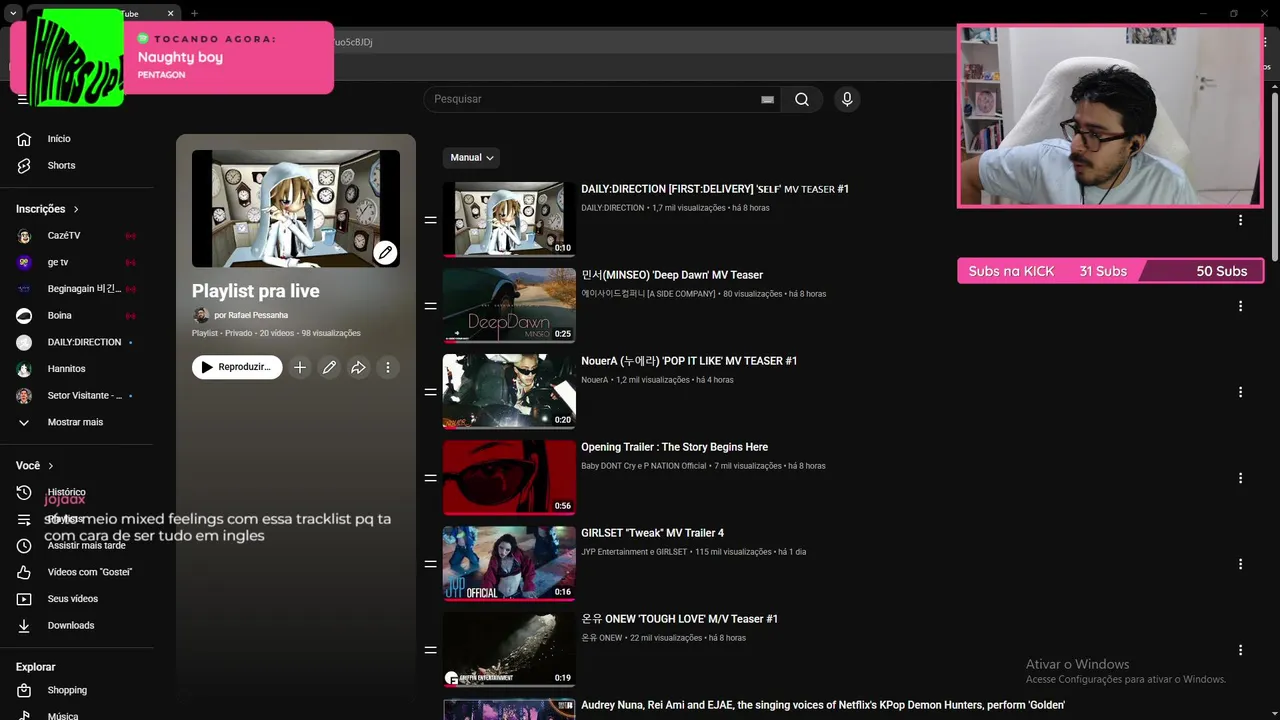1280x720 pixels.
Task: Open the NouerA channel link
Action: [x=595, y=380]
